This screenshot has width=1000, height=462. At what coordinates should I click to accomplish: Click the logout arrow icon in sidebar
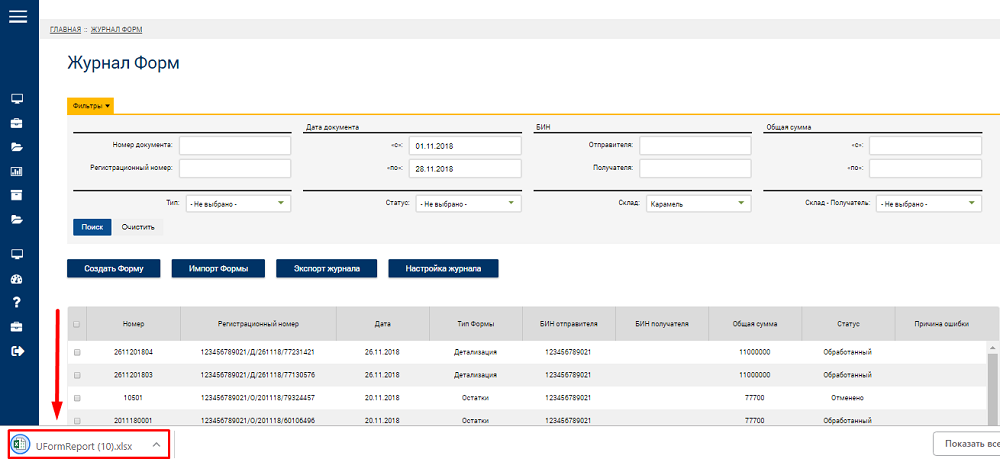click(17, 351)
